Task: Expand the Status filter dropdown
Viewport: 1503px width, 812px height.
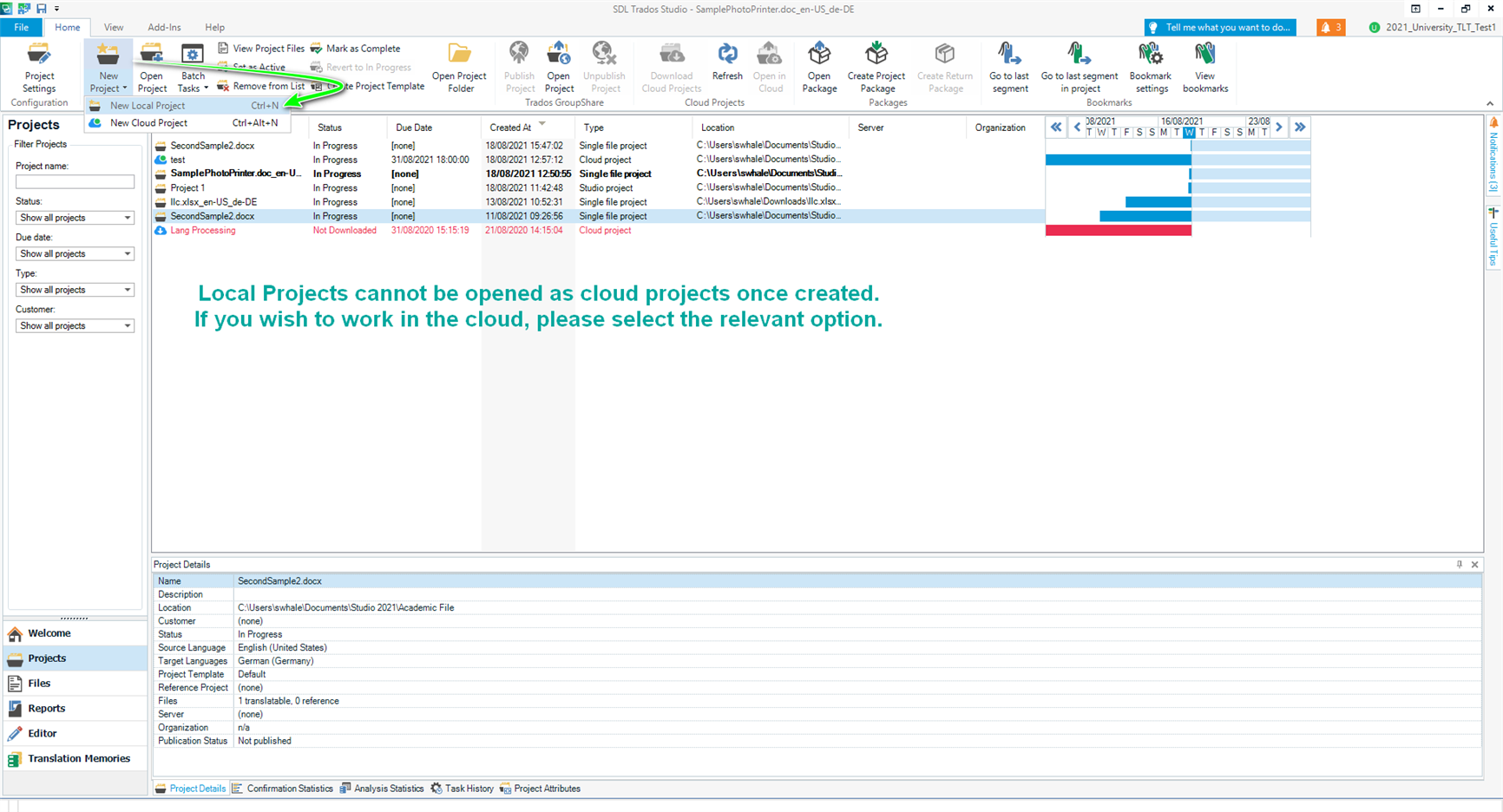Action: [x=75, y=218]
